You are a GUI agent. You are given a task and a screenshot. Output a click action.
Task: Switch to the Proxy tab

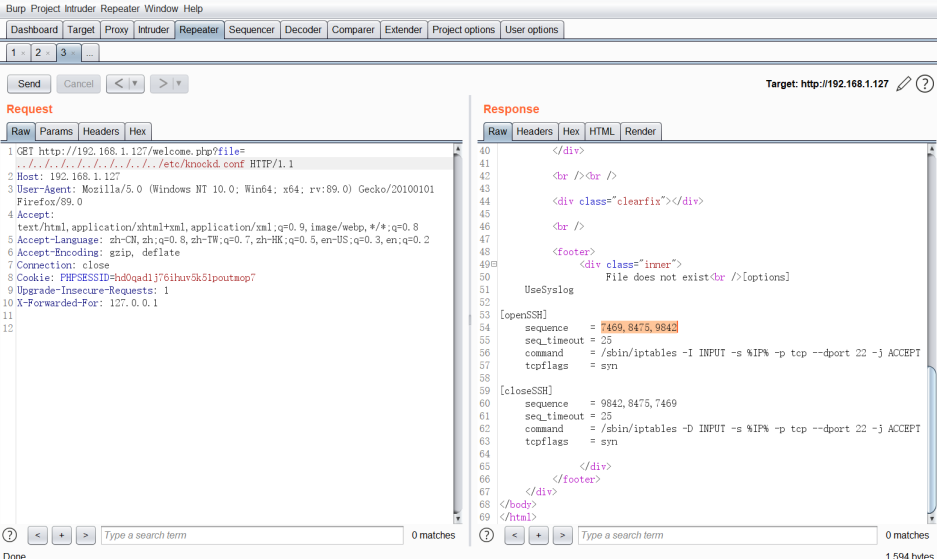click(117, 30)
